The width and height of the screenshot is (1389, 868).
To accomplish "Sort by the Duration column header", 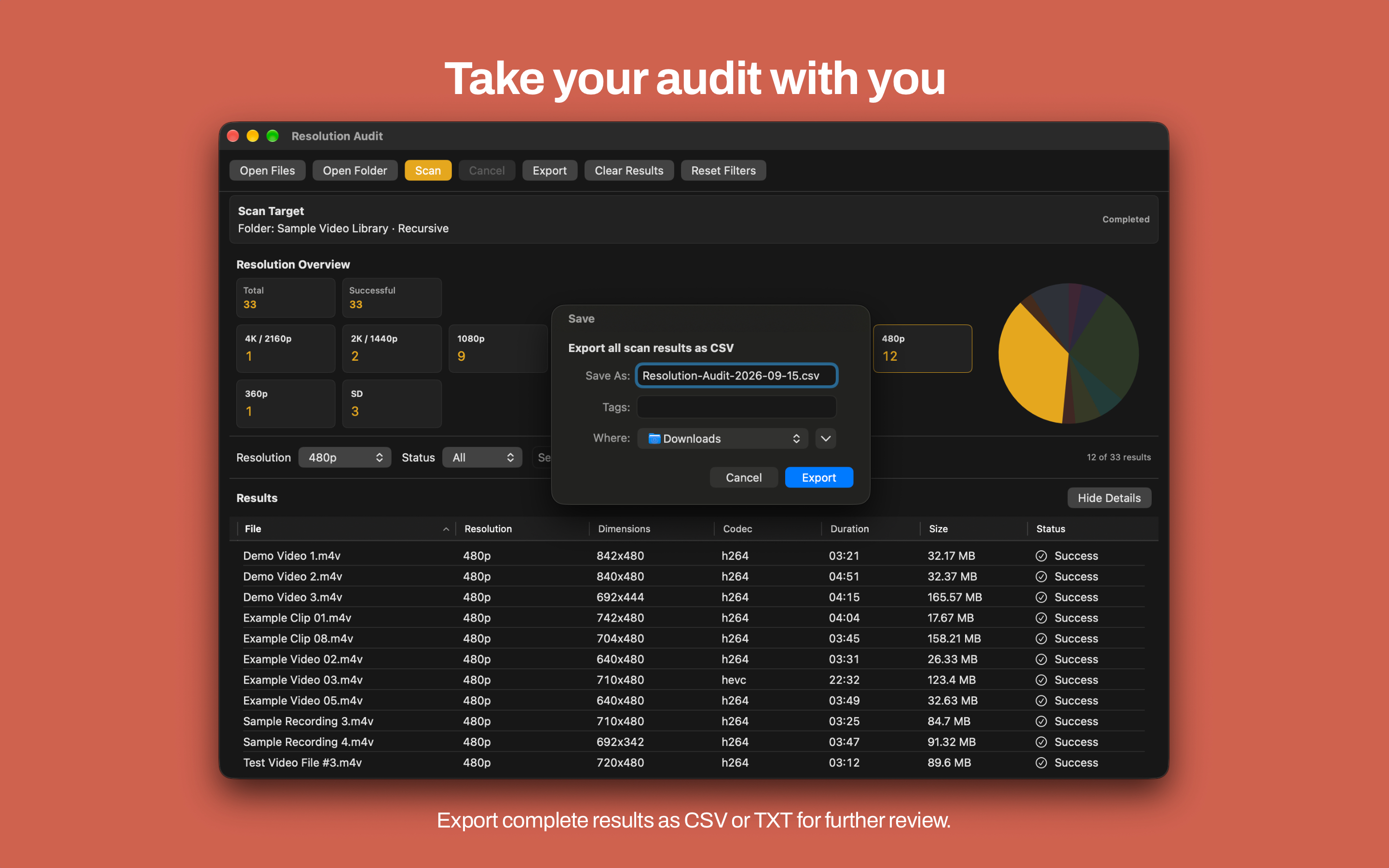I will click(x=871, y=529).
